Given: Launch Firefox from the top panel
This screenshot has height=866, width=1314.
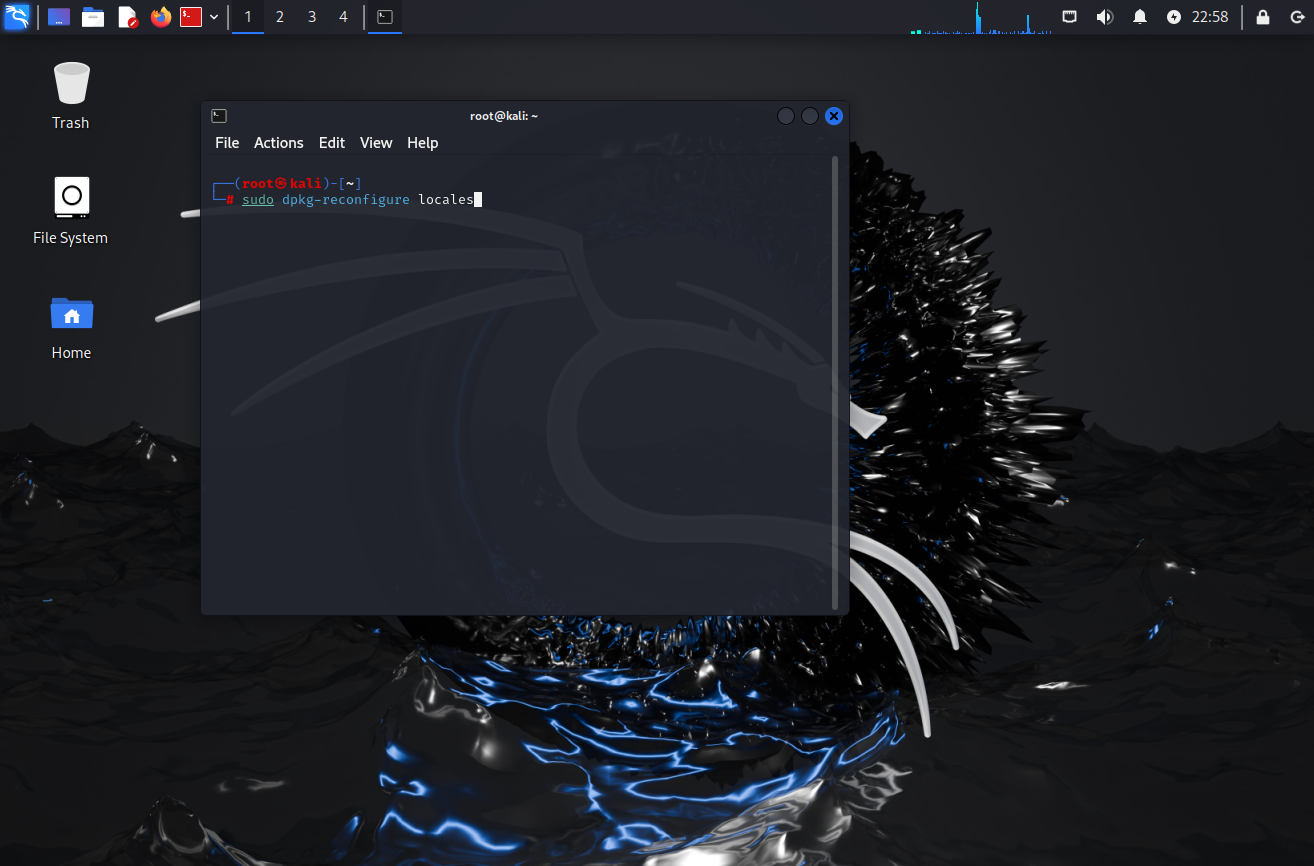Looking at the screenshot, I should coord(161,17).
